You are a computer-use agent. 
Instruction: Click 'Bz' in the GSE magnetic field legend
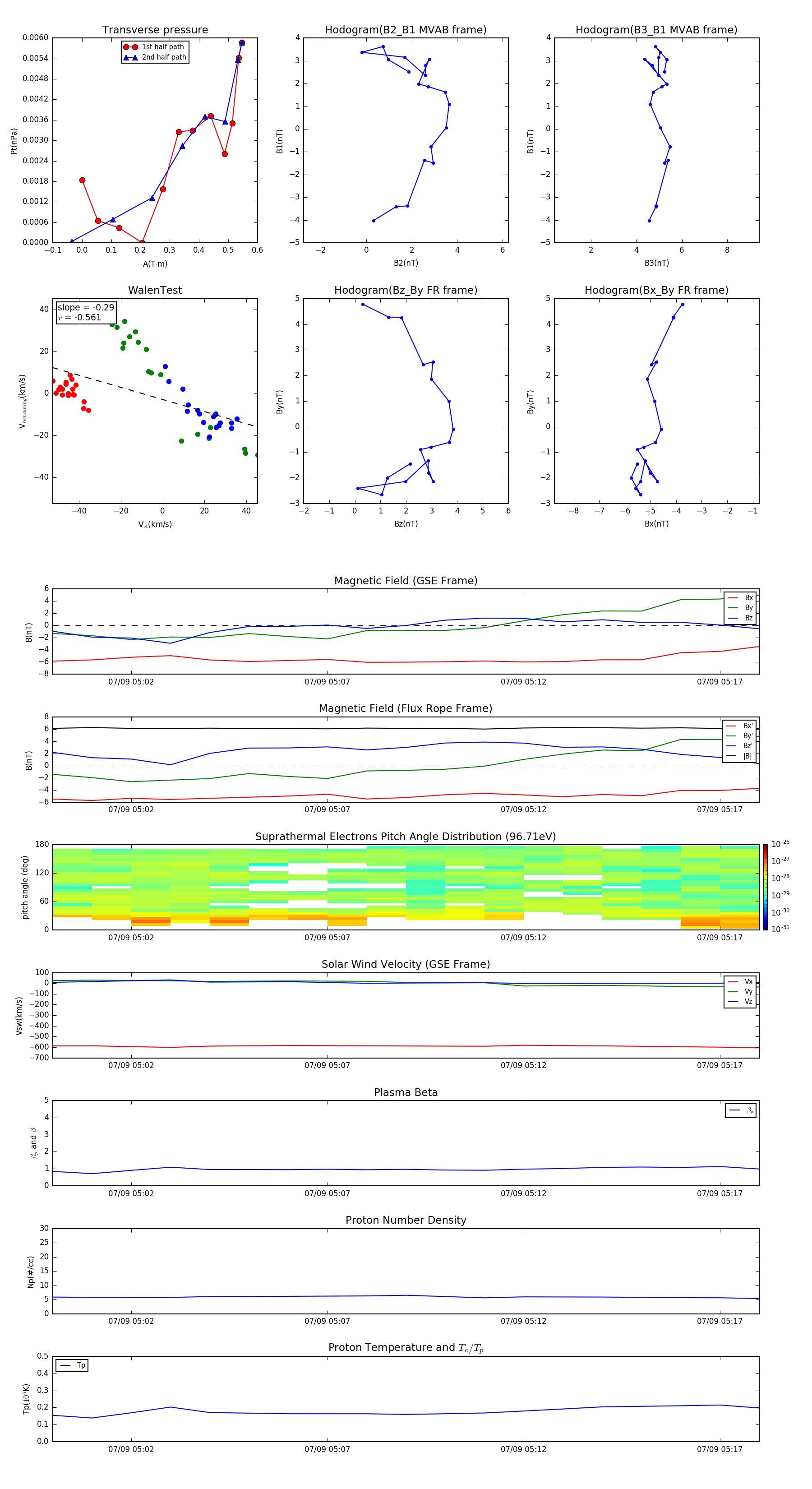[741, 618]
